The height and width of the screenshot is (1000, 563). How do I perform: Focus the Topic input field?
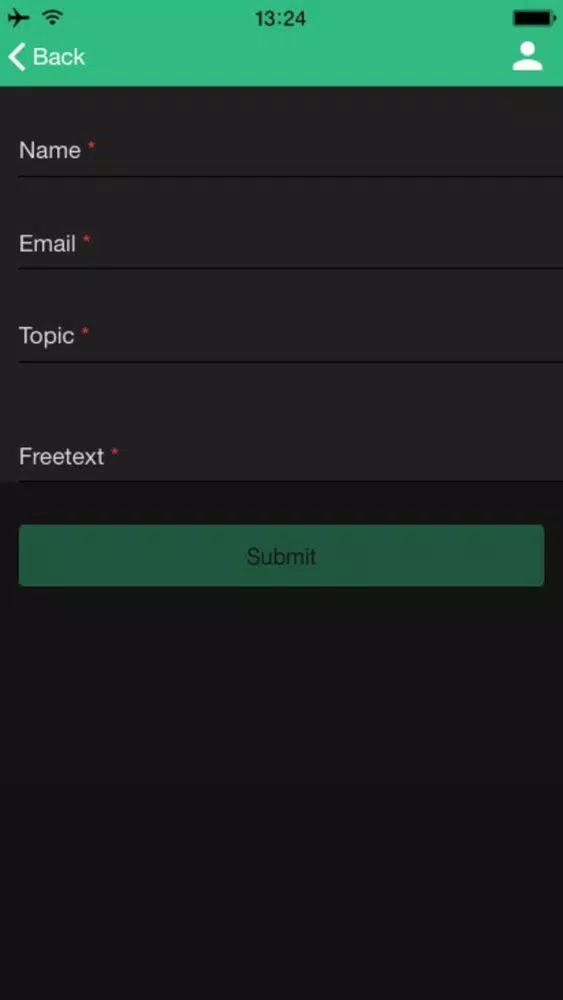point(291,336)
